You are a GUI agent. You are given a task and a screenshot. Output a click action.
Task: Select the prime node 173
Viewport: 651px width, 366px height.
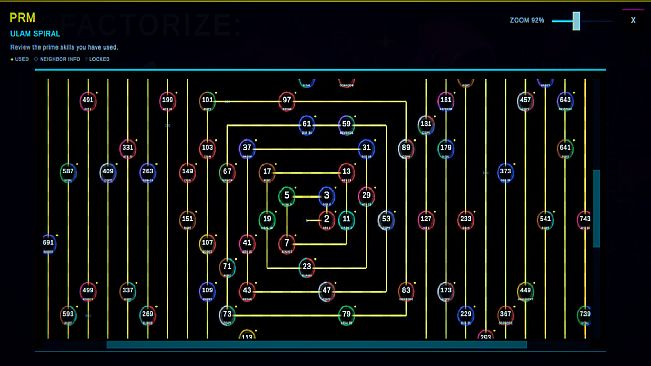(x=446, y=291)
